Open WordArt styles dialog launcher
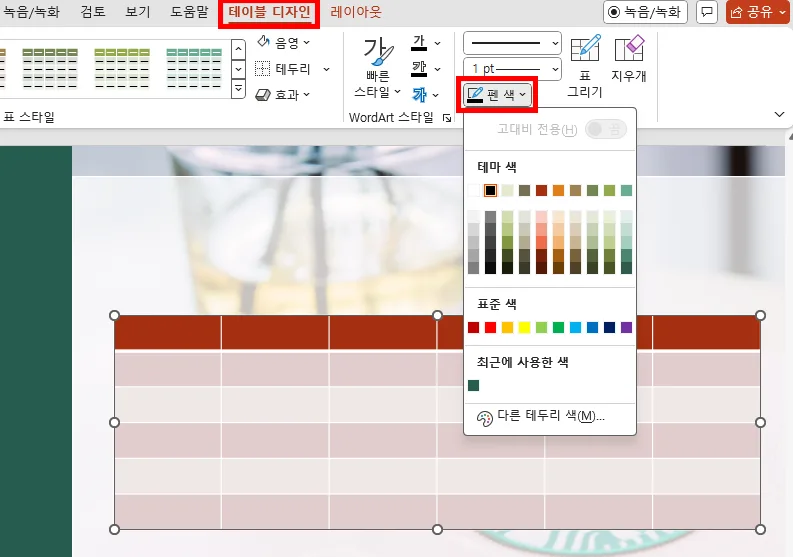This screenshot has height=557, width=793. click(x=447, y=118)
